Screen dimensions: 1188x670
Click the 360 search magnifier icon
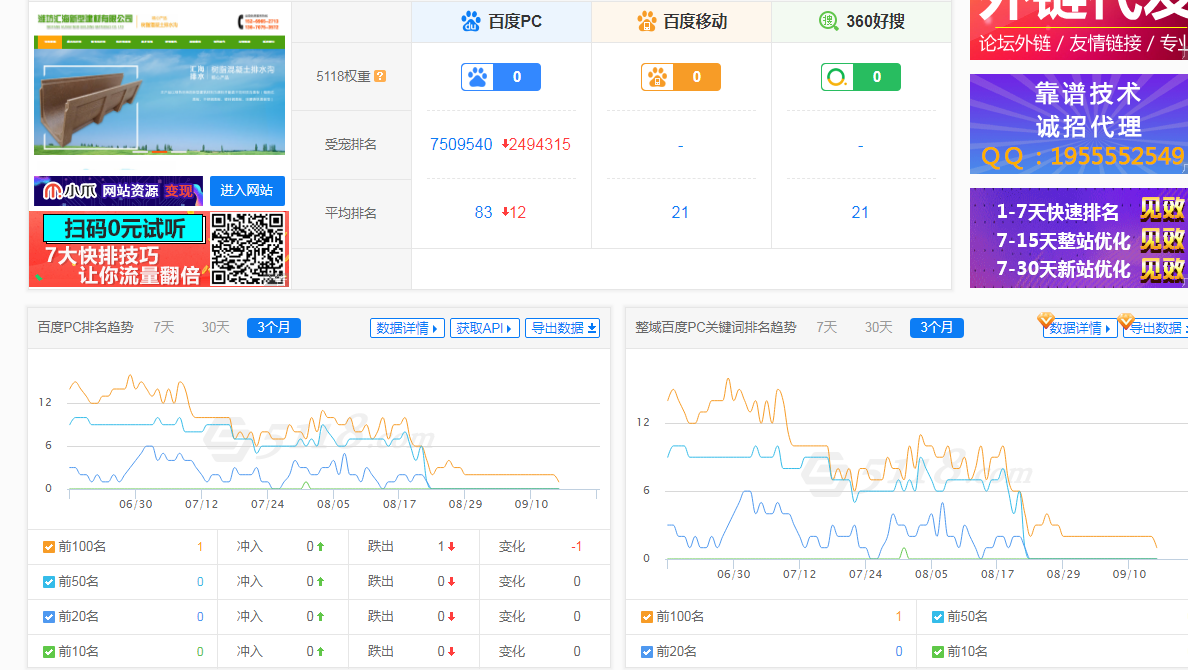click(829, 21)
